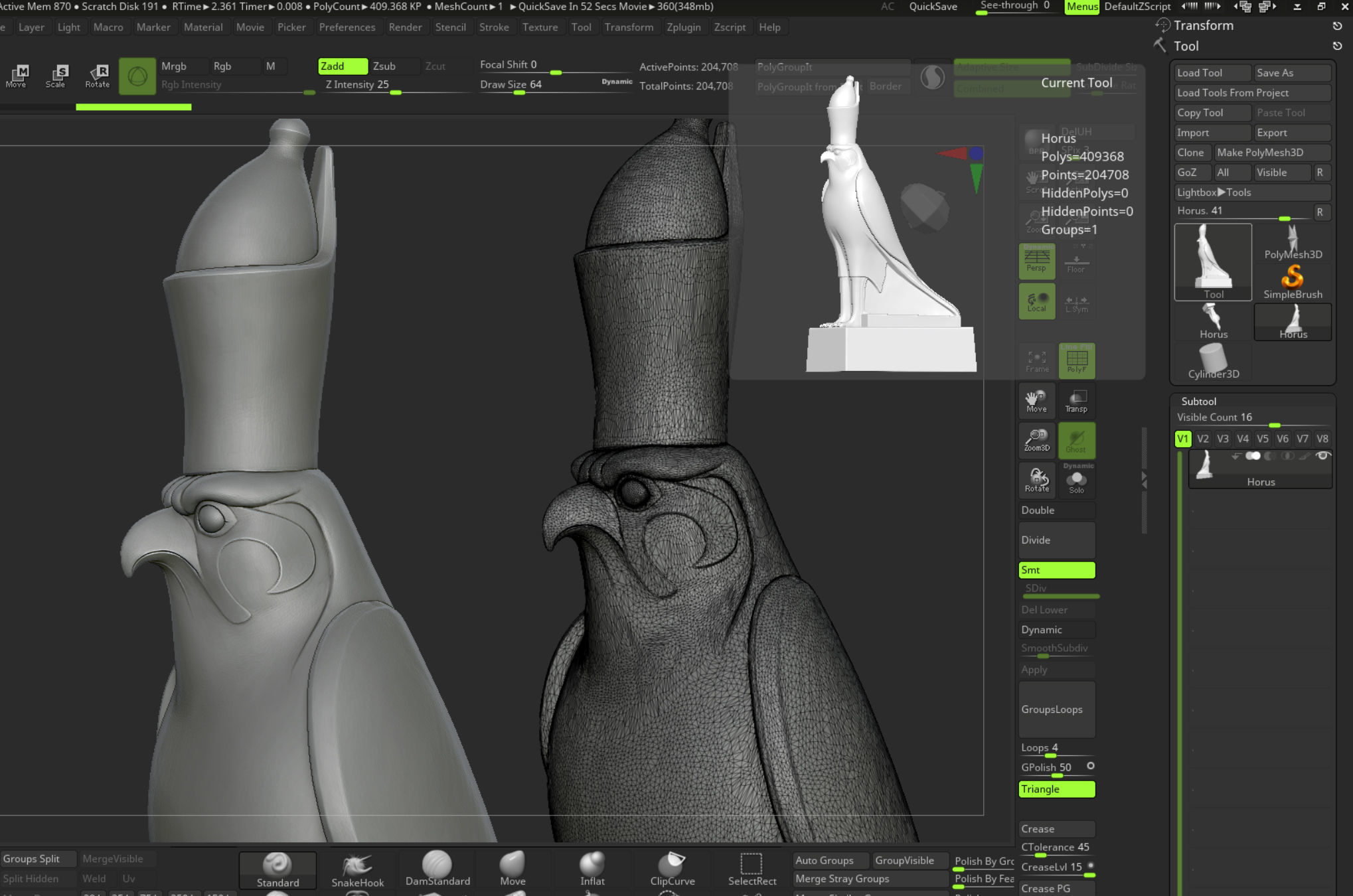The height and width of the screenshot is (896, 1353).
Task: Toggle the Ghost transparency icon
Action: [1076, 441]
